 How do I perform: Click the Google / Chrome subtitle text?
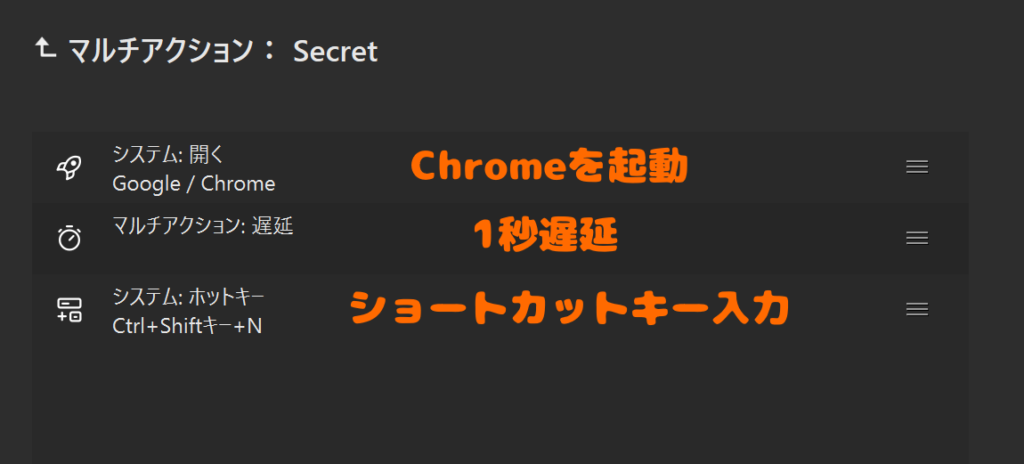193,184
